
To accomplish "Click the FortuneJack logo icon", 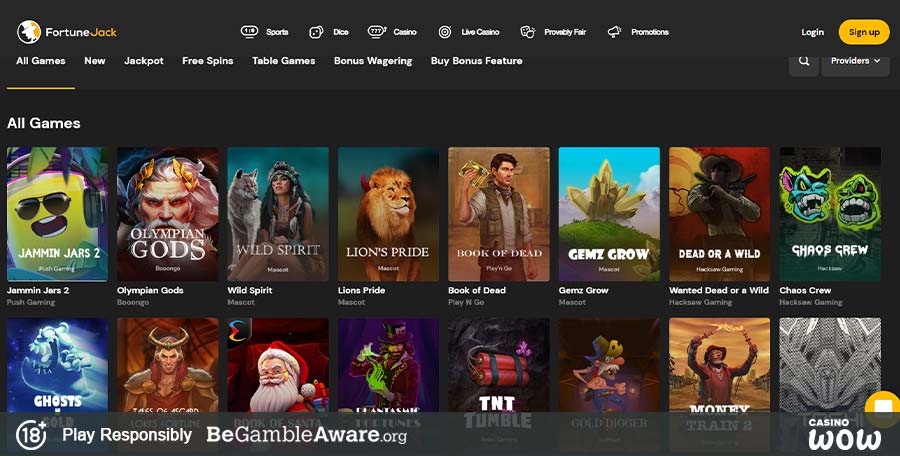I will [x=29, y=32].
